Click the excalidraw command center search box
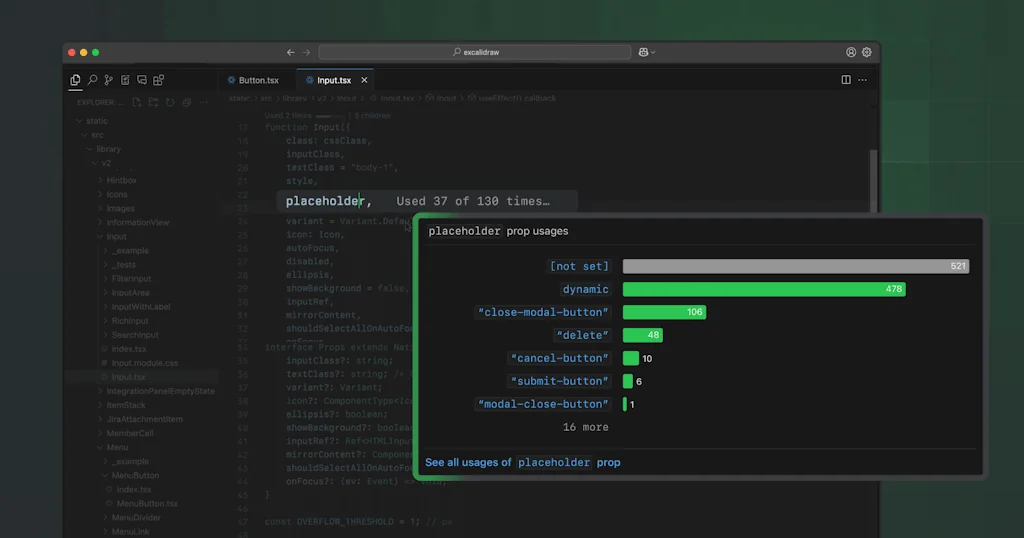1024x538 pixels. (x=474, y=52)
